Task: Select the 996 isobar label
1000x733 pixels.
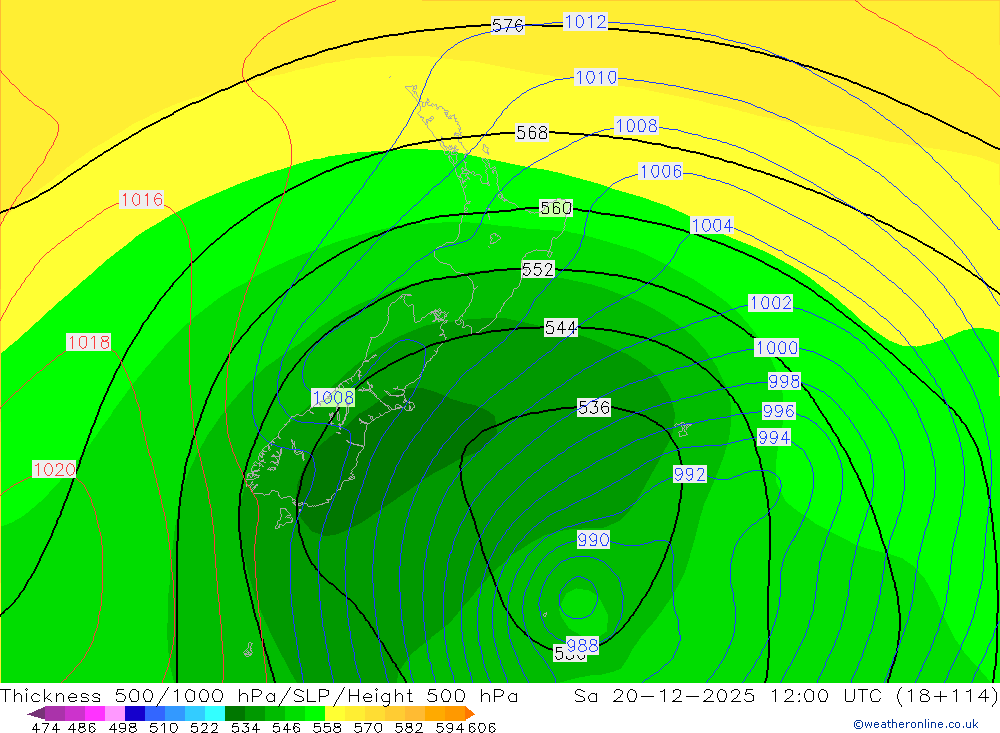Action: (x=779, y=411)
